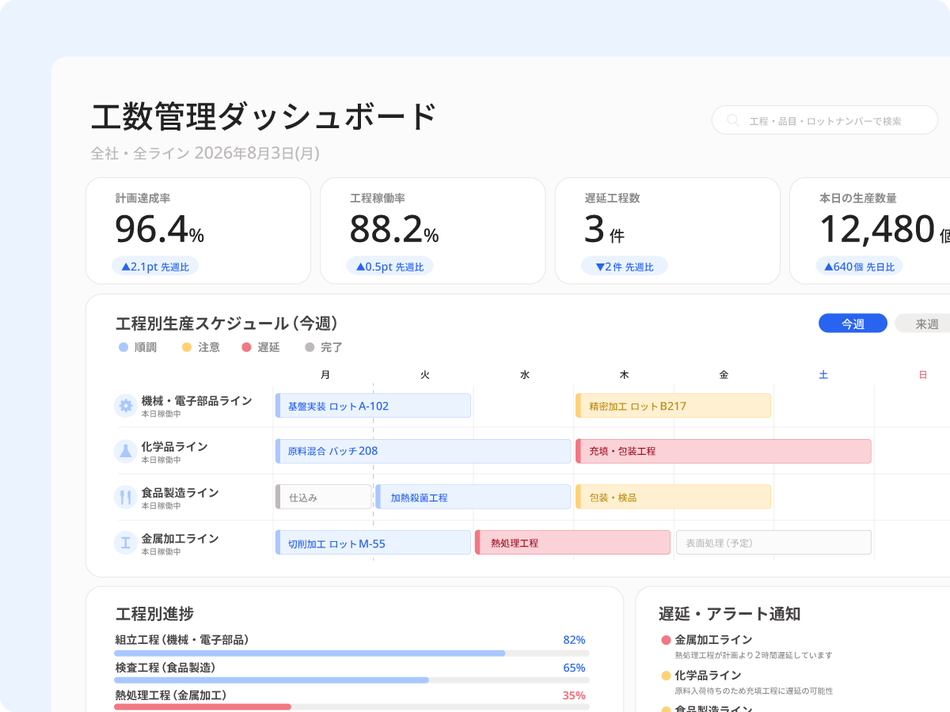The image size is (950, 712).
Task: Select the 化学品ライン schedule row label
Action: coord(174,447)
